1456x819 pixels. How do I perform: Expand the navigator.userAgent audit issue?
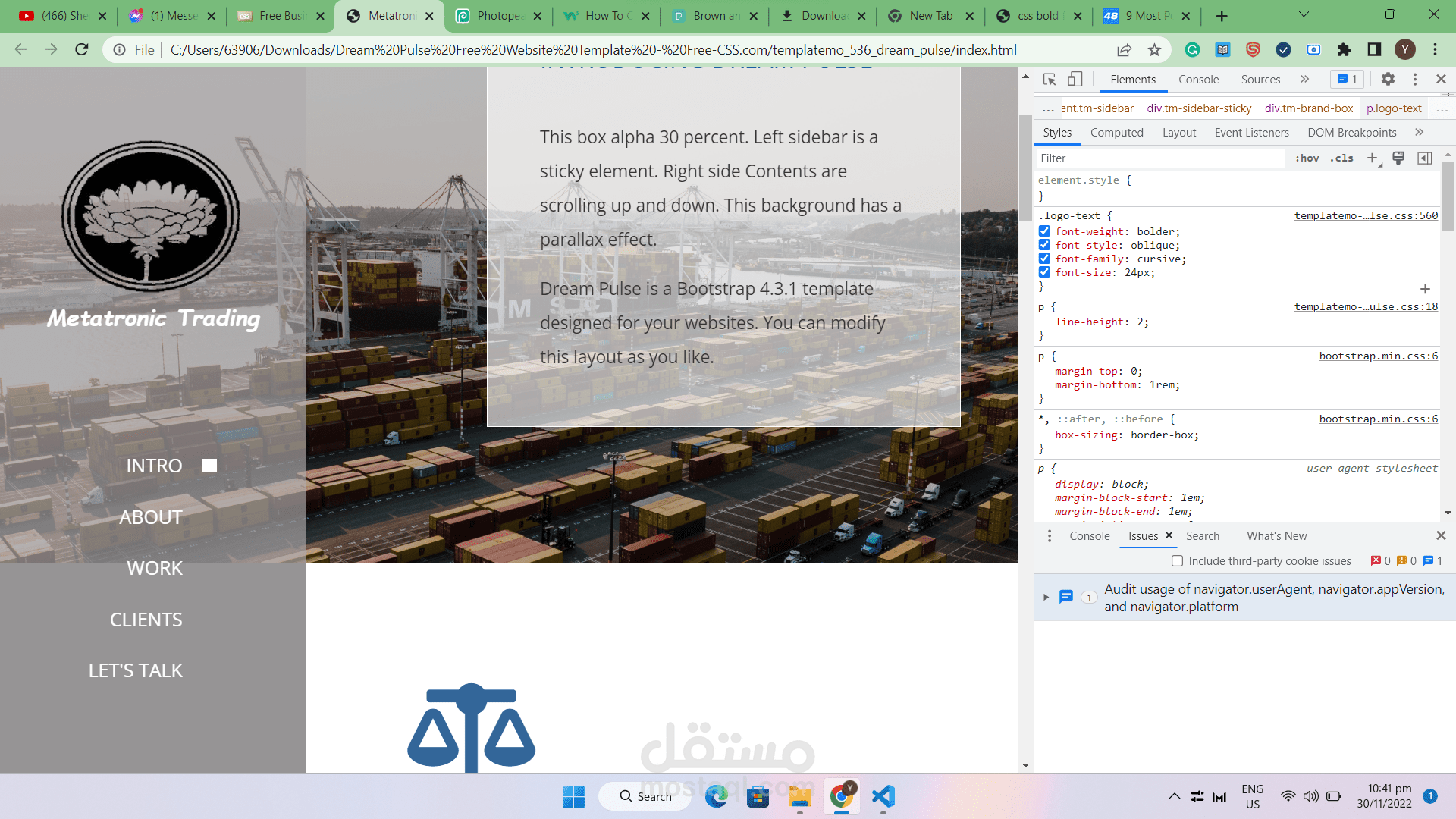(x=1046, y=598)
